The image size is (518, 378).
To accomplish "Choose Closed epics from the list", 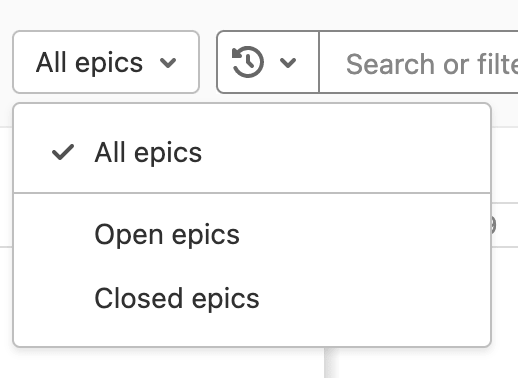I will click(252, 298).
